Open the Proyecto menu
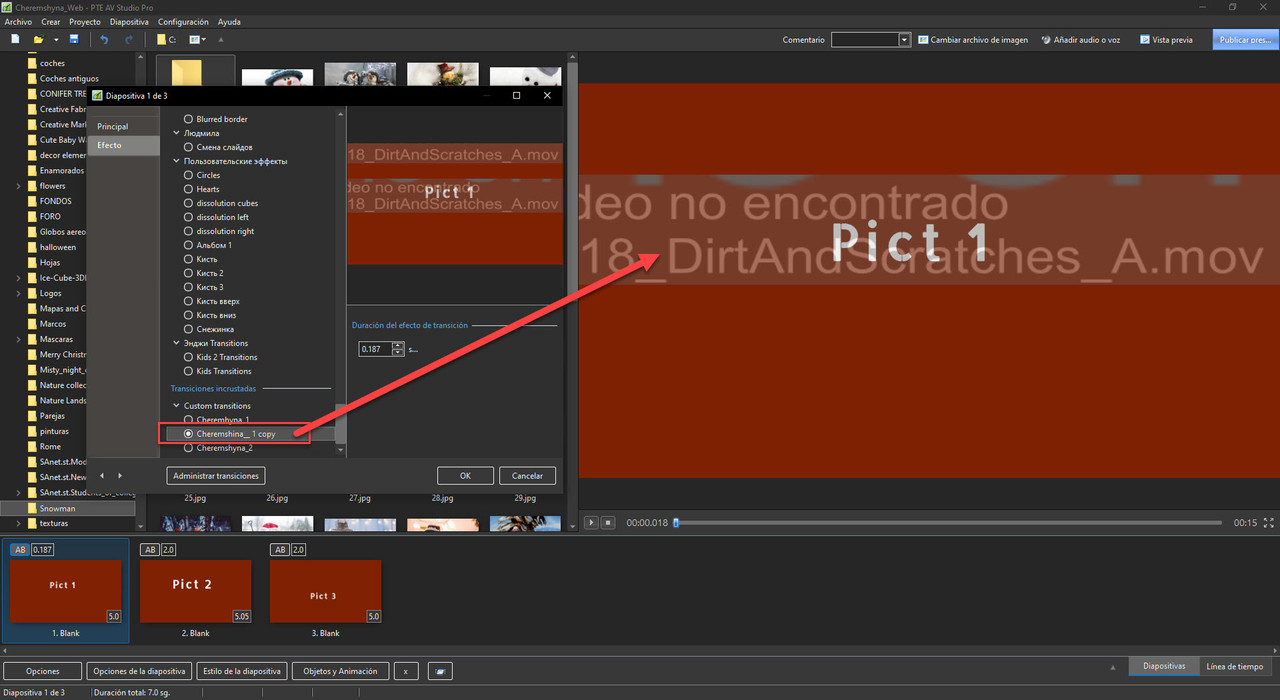 coord(85,21)
